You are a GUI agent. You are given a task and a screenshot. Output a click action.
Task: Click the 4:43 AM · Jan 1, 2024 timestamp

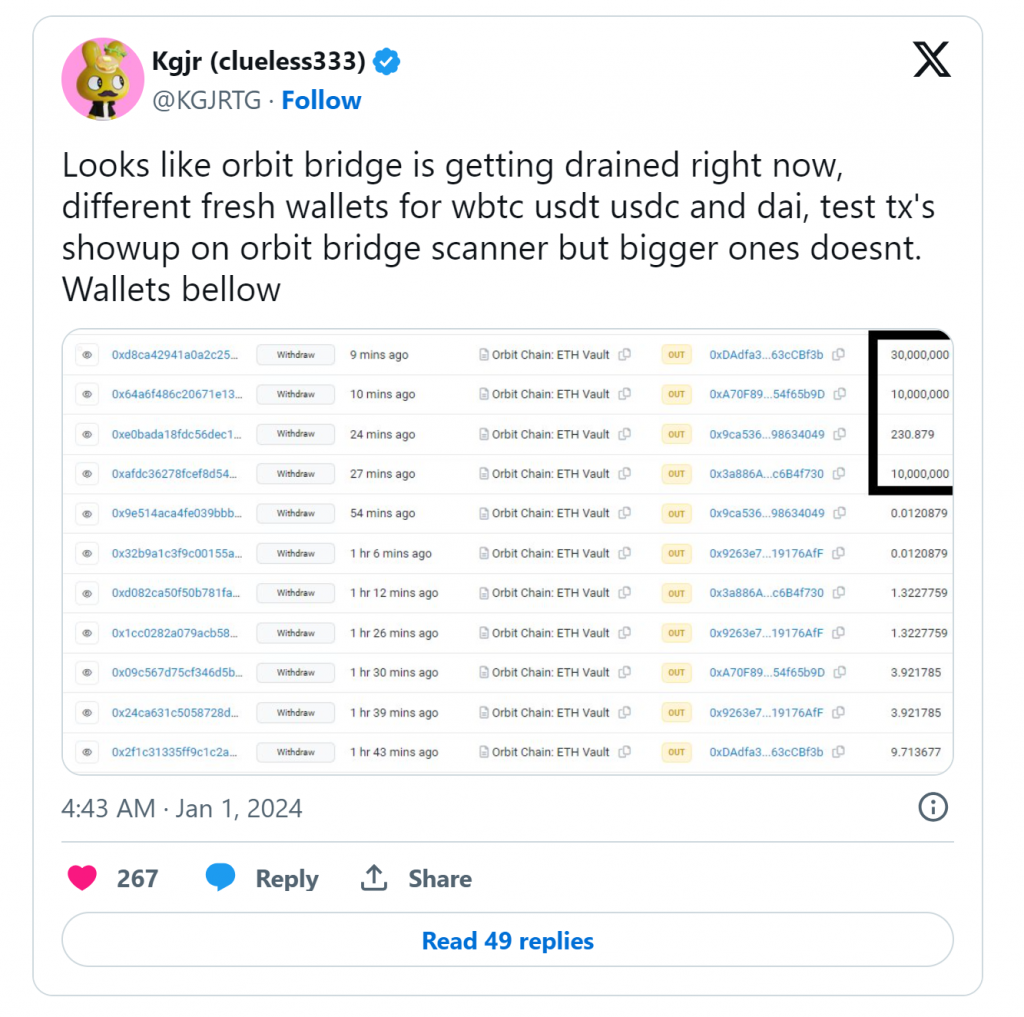182,808
